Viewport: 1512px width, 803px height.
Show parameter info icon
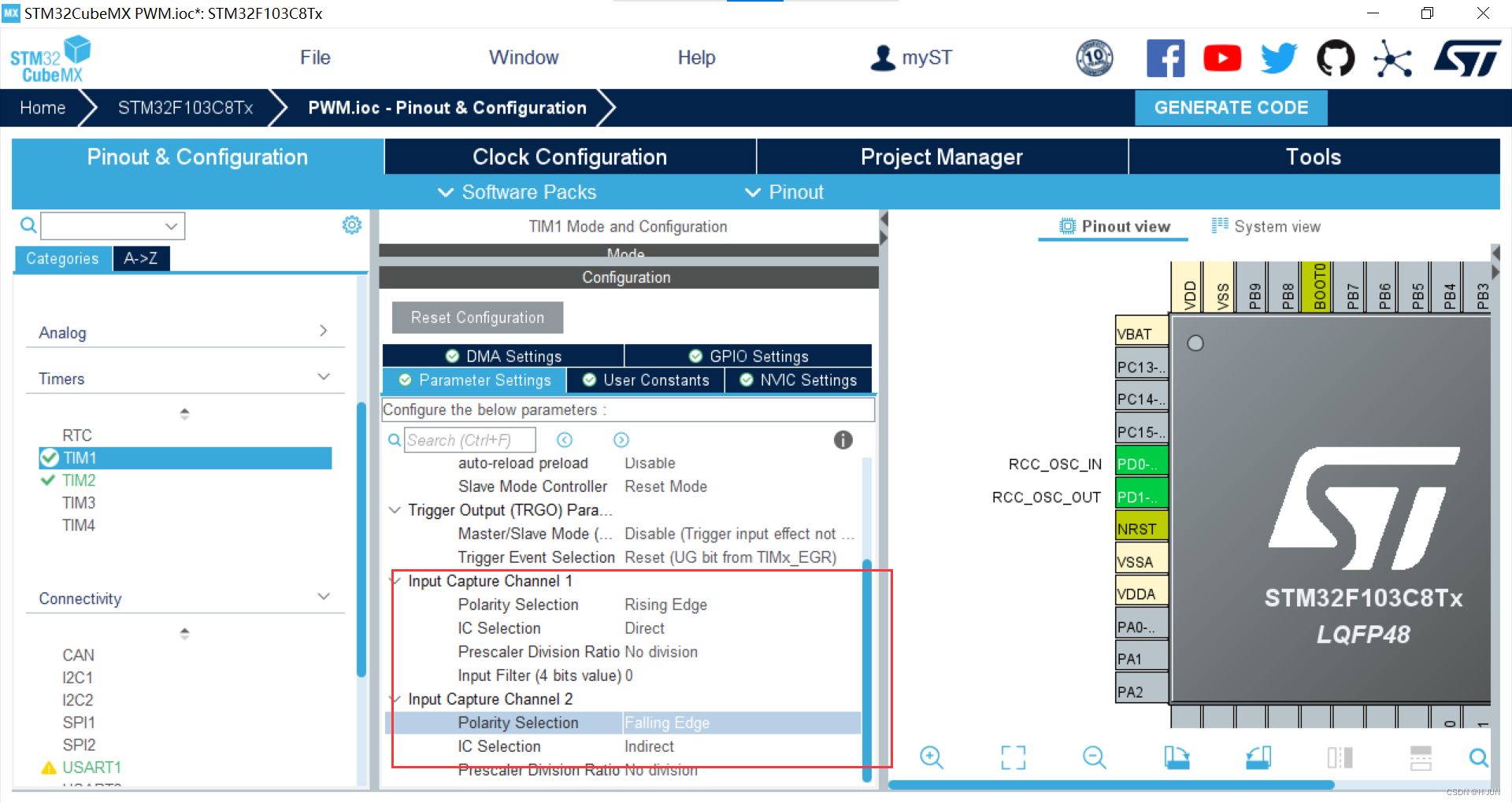[843, 440]
